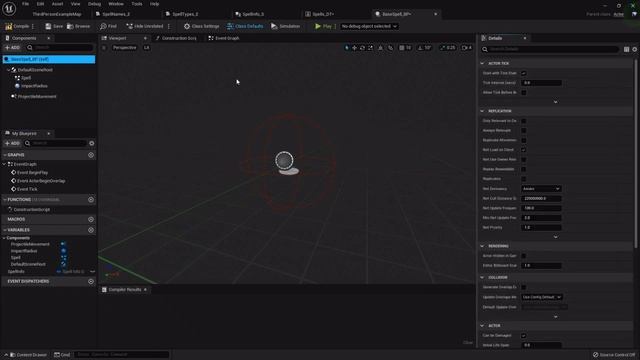Open the Unreal Engine logo button
Image resolution: width=640 pixels, height=360 pixels.
pyautogui.click(x=9, y=8)
